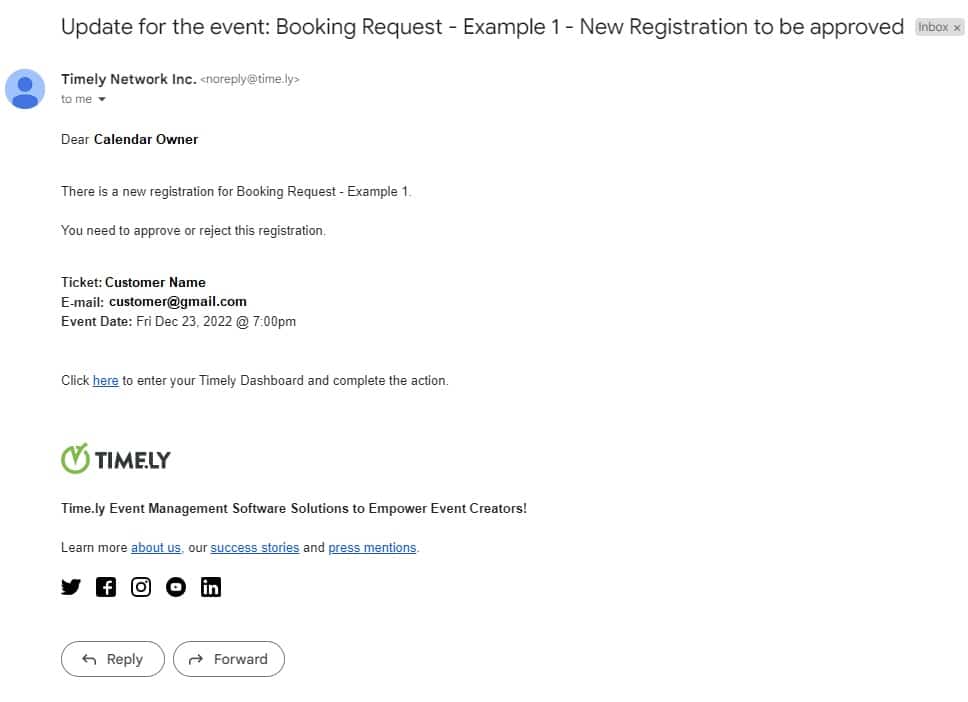The image size is (968, 702).
Task: Open the YouTube social icon
Action: pos(176,587)
